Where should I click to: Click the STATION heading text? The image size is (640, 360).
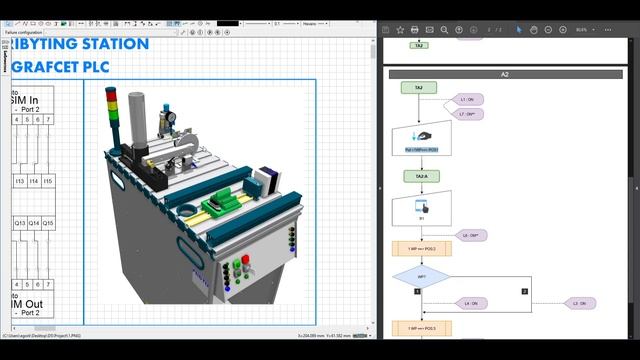[x=116, y=44]
